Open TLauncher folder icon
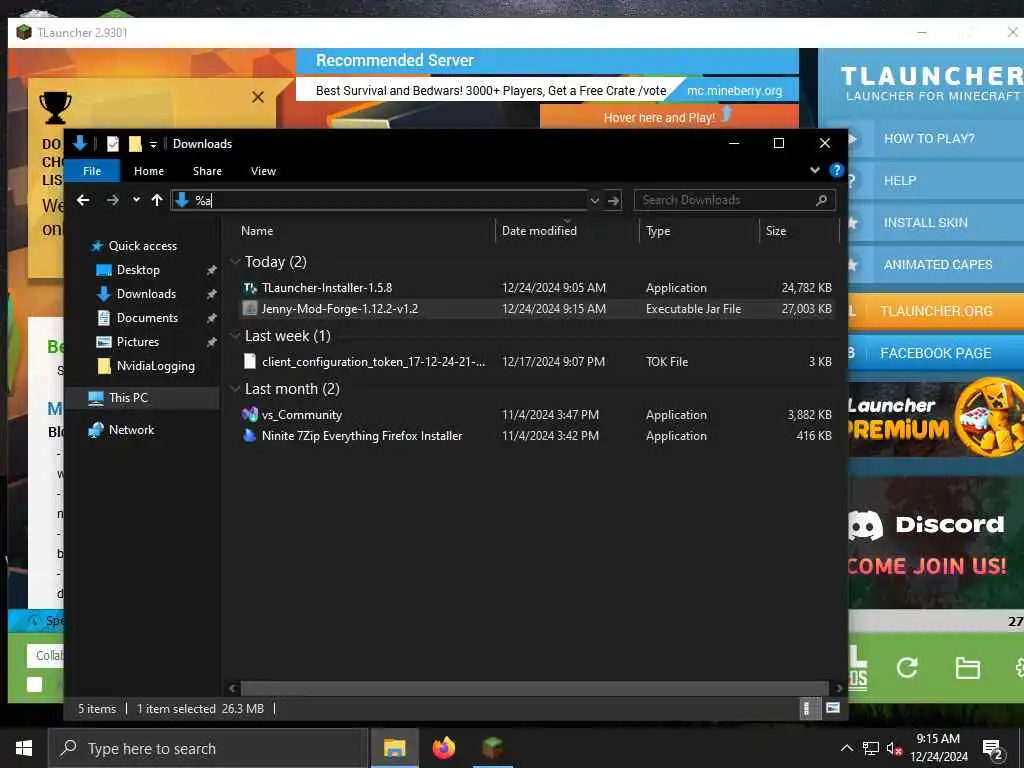The width and height of the screenshot is (1024, 768). tap(967, 668)
